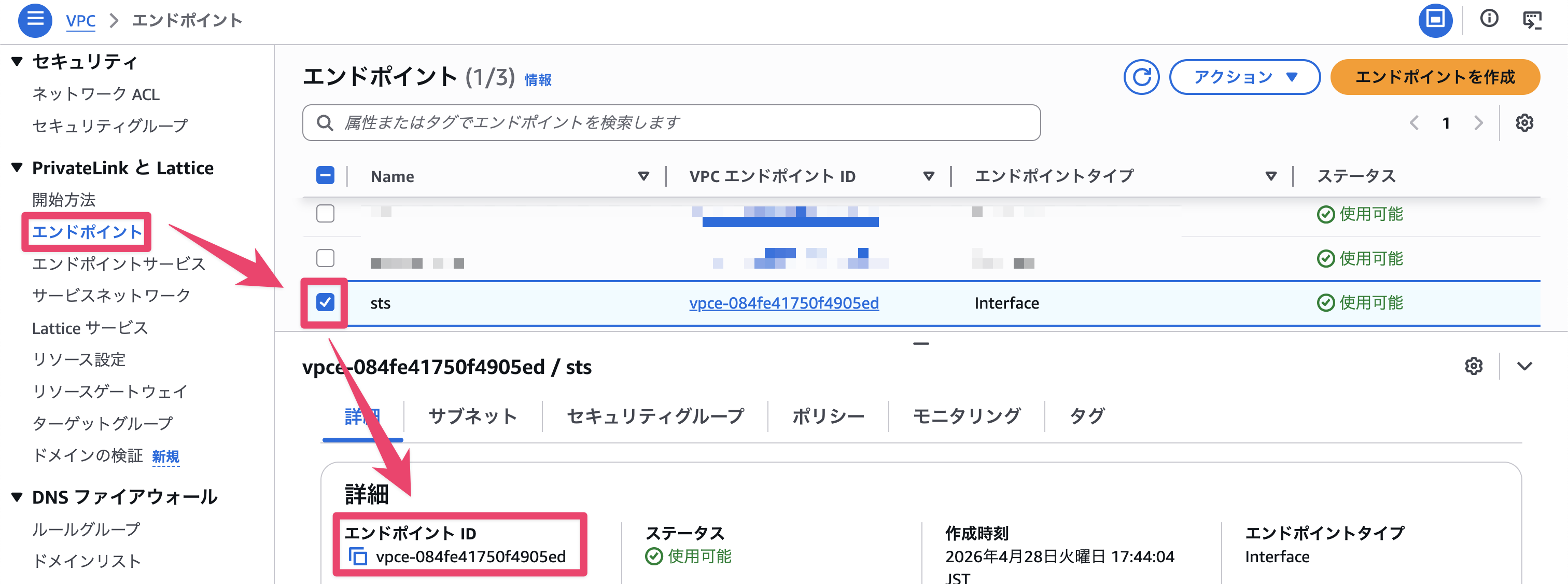Screen dimensions: 1568x584
Task: Uncheck the sts endpoint row checkbox
Action: [x=326, y=303]
